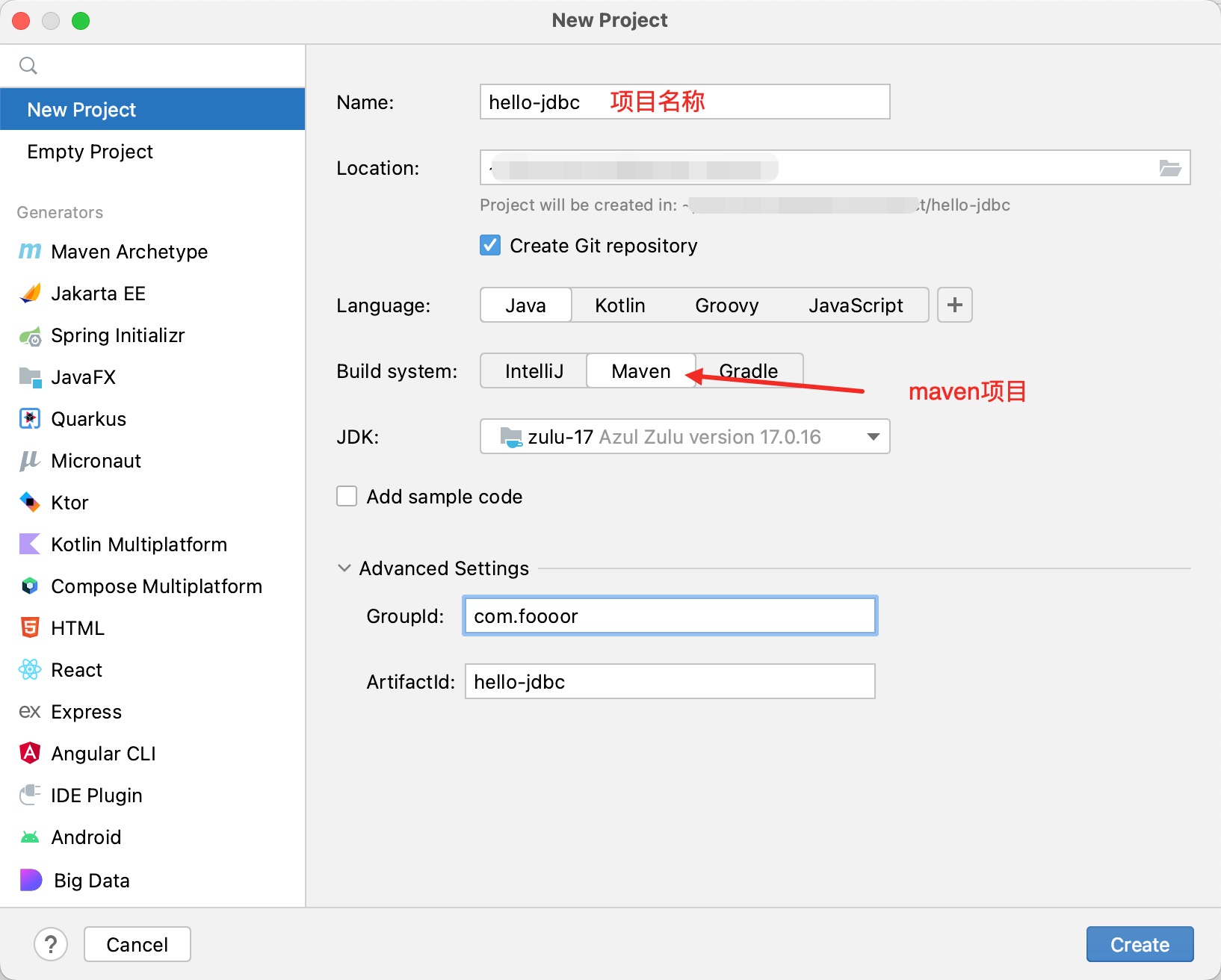Select Empty Project in the sidebar
This screenshot has height=980, width=1221.
[x=90, y=152]
